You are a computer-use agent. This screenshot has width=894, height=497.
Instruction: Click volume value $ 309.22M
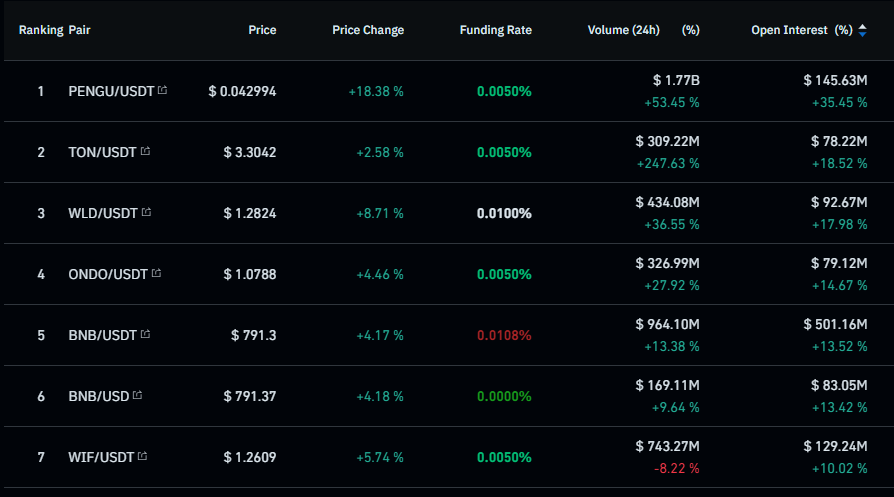point(668,141)
